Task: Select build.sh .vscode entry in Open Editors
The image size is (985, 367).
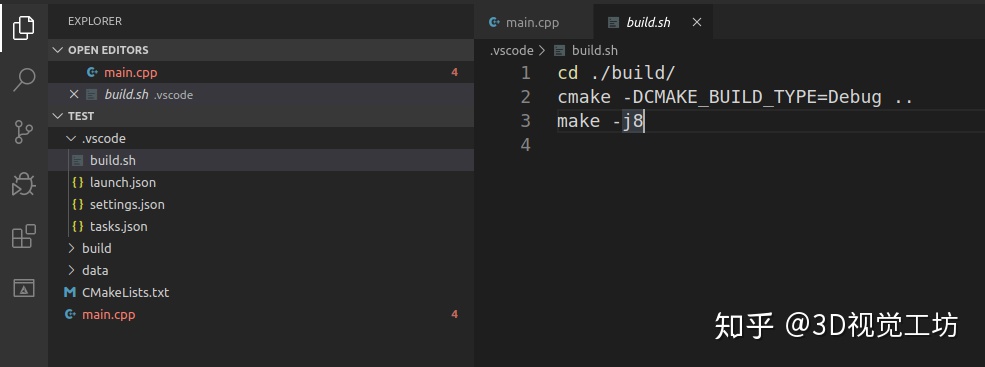Action: pos(261,94)
